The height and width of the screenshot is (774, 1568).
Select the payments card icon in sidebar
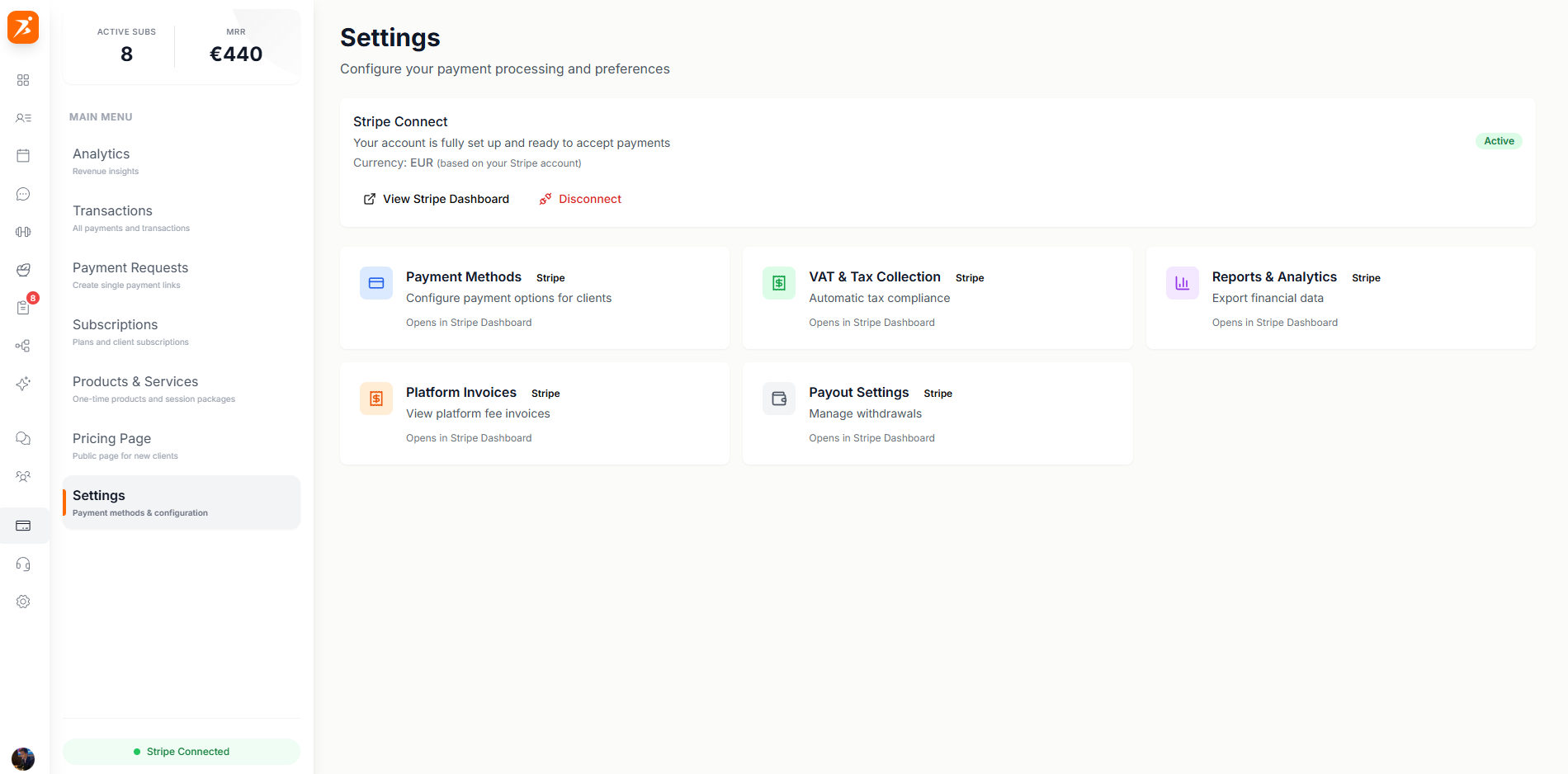(23, 526)
